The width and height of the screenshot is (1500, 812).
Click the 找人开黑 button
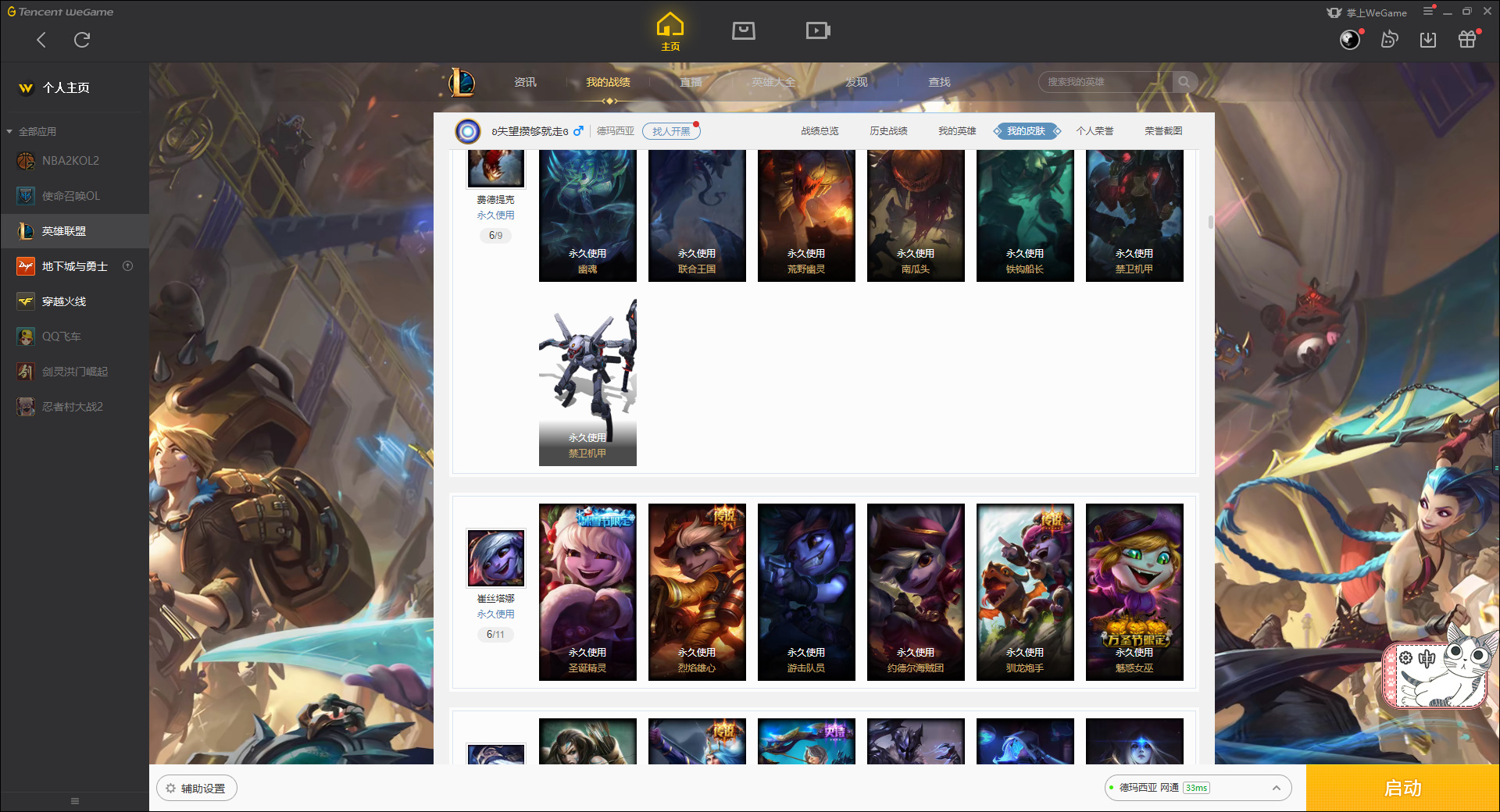coord(671,131)
